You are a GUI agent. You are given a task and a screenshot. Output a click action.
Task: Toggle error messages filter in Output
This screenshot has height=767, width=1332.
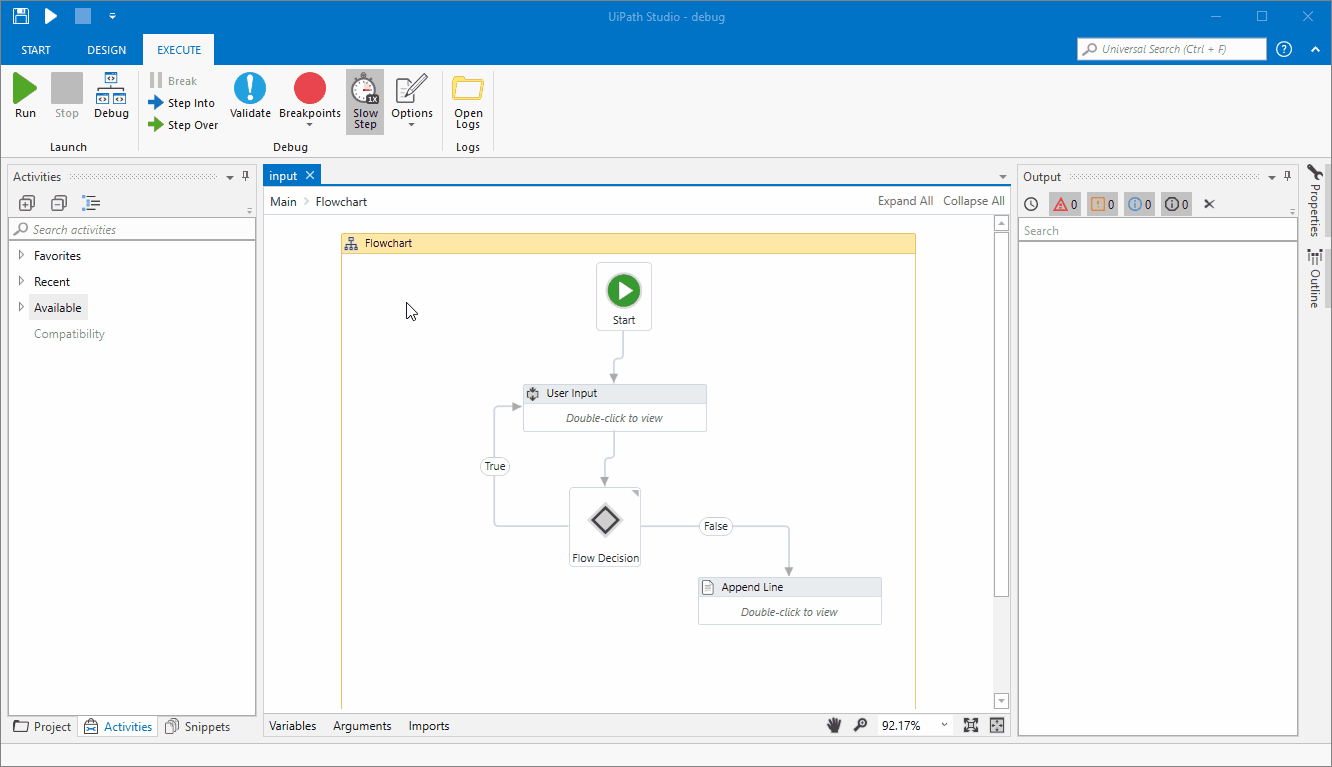point(1065,204)
